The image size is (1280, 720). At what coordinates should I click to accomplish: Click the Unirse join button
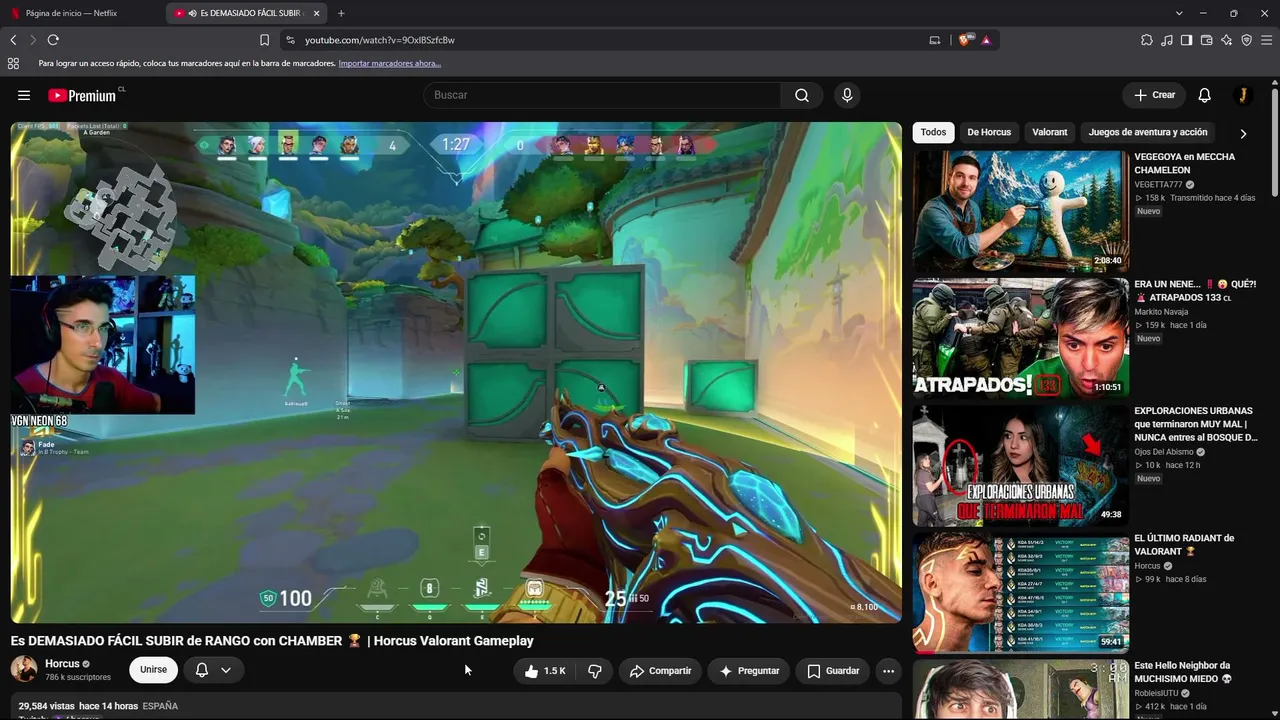153,670
